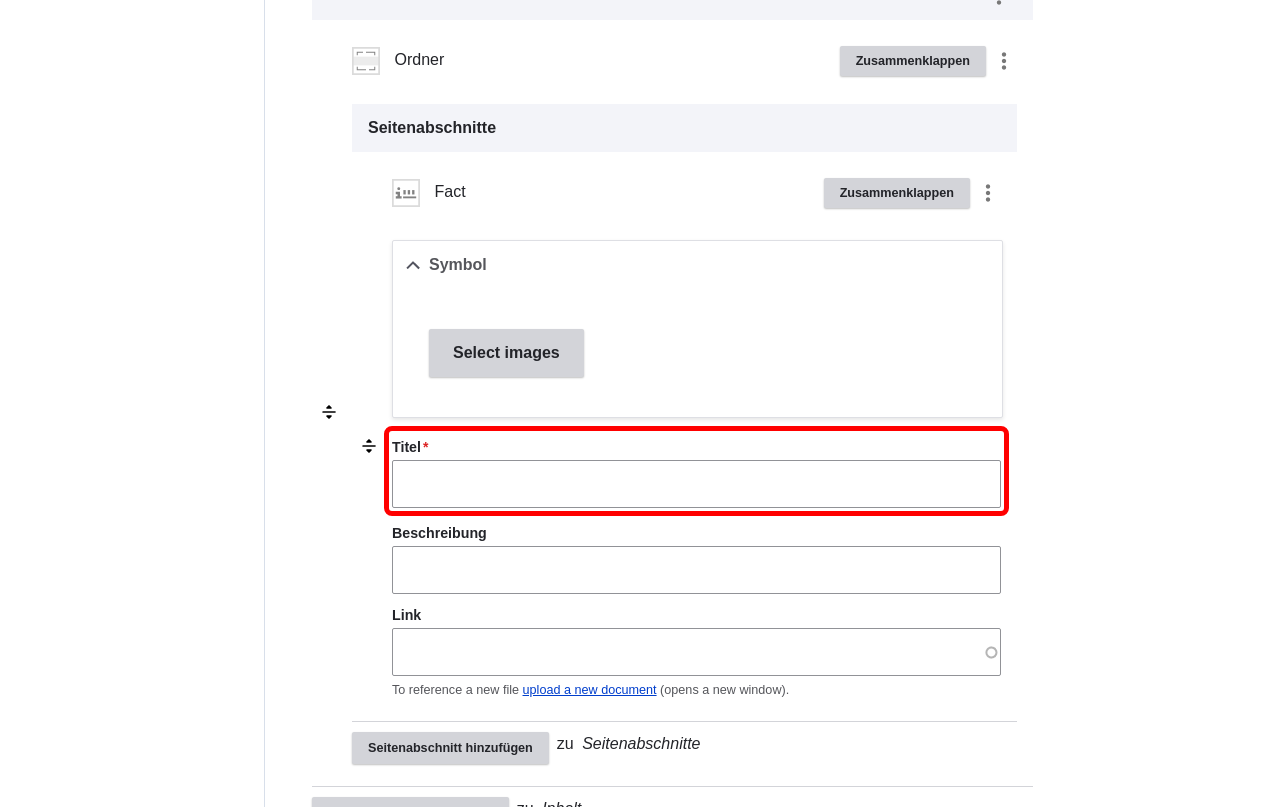Click the Fact paragraph type icon
Viewport: 1280px width, 807px height.
[406, 193]
